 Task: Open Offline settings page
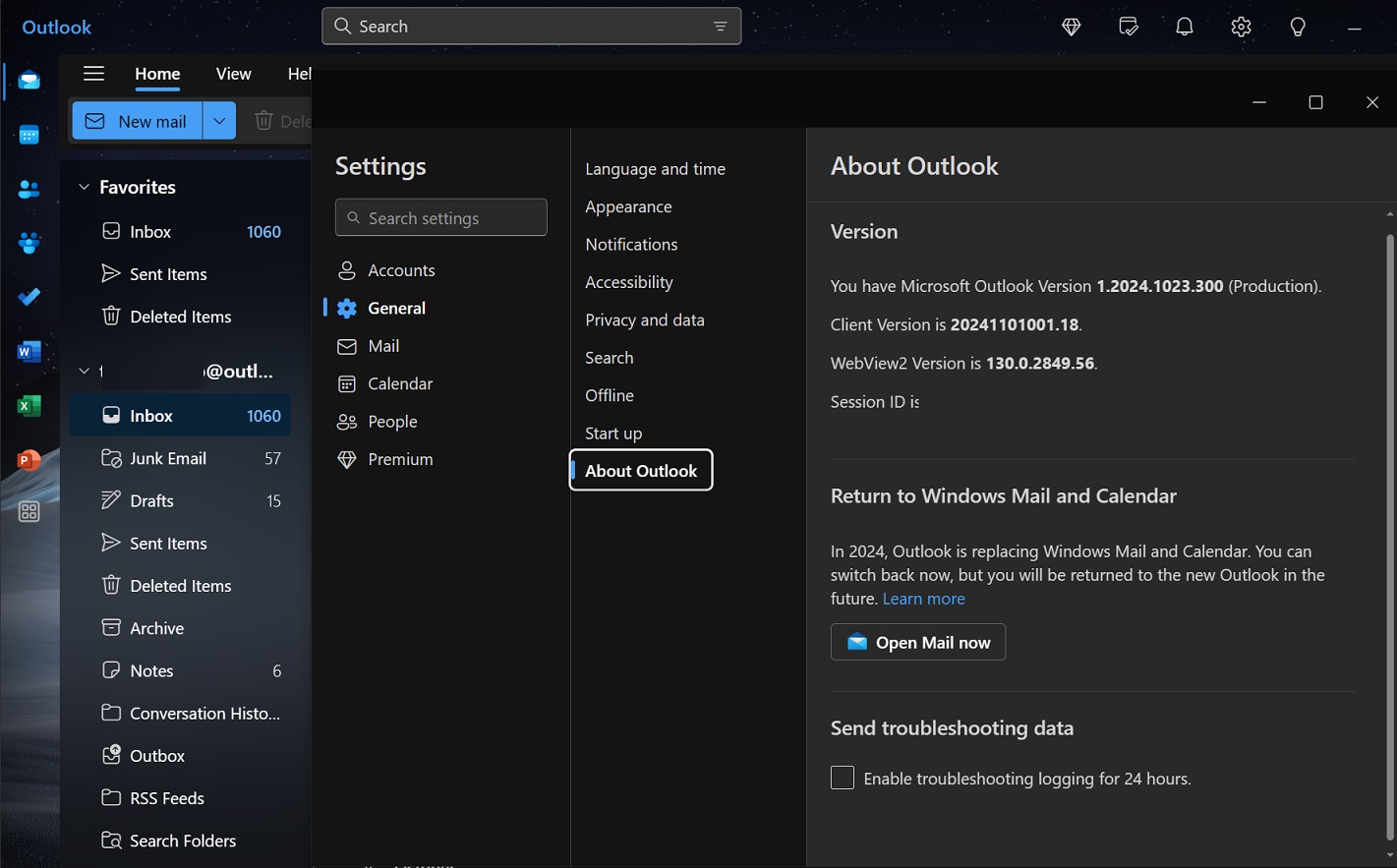click(x=610, y=395)
